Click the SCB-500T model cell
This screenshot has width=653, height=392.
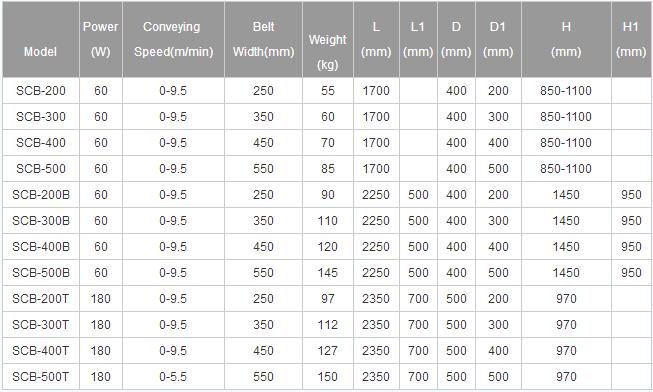click(41, 377)
